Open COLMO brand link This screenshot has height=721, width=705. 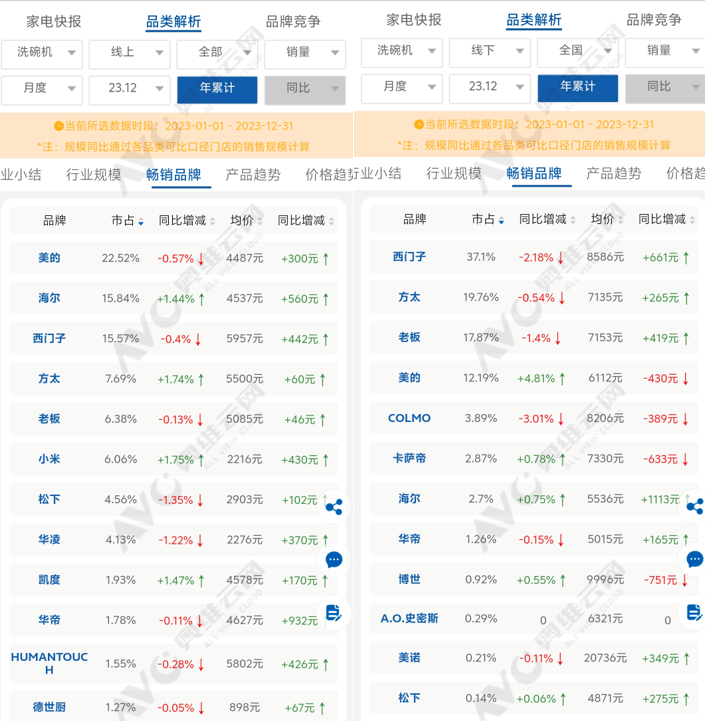coord(409,418)
